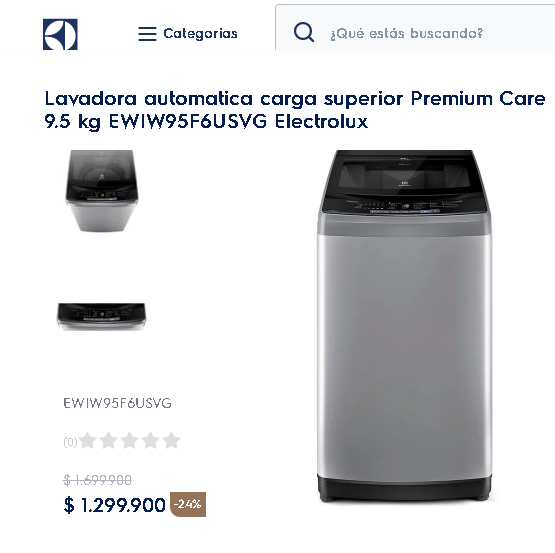Click the (0) review count
Image resolution: width=555 pixels, height=553 pixels.
pyautogui.click(x=70, y=442)
